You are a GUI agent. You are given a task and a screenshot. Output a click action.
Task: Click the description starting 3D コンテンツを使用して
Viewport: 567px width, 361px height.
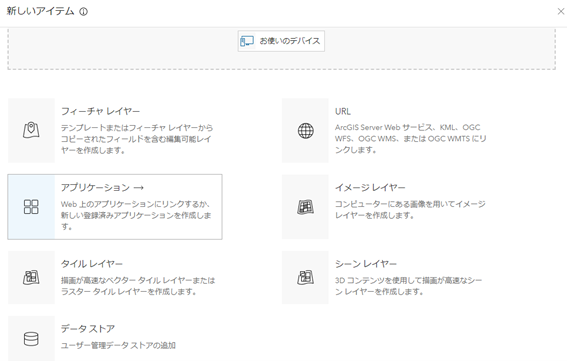[x=409, y=286]
